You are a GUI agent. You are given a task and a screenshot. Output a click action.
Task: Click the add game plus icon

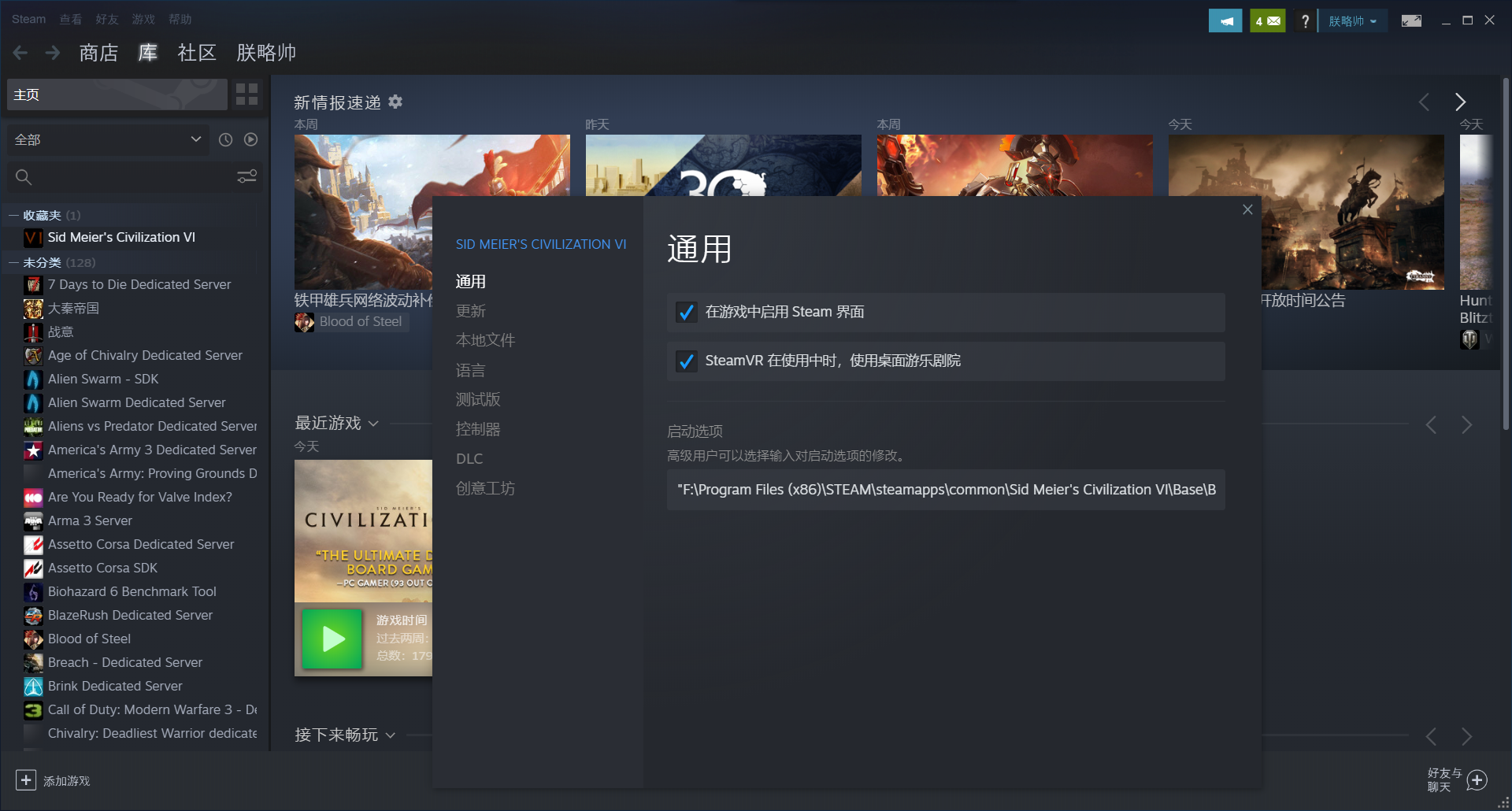[x=25, y=780]
